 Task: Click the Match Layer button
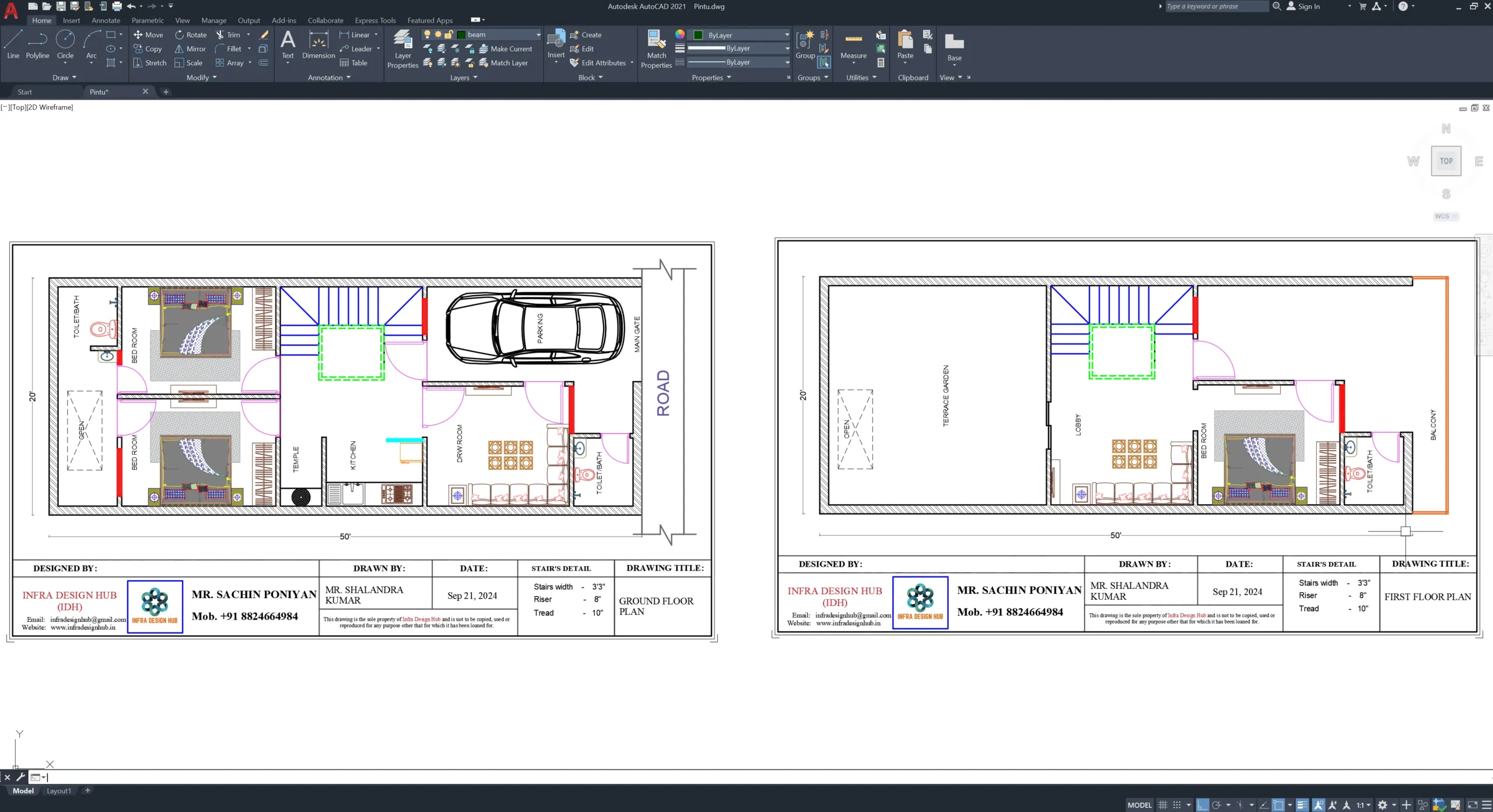tap(503, 63)
